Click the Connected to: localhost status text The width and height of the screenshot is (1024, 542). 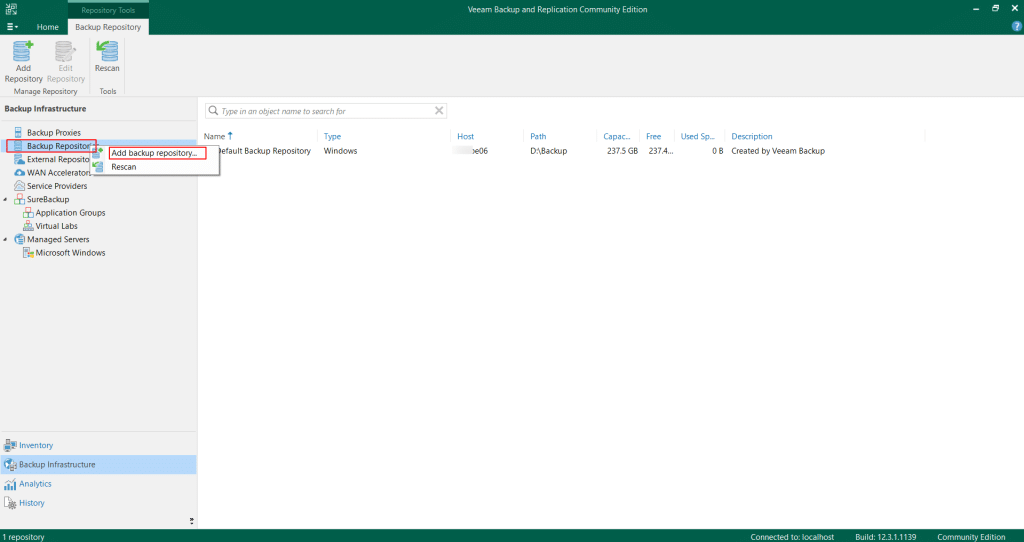point(792,537)
